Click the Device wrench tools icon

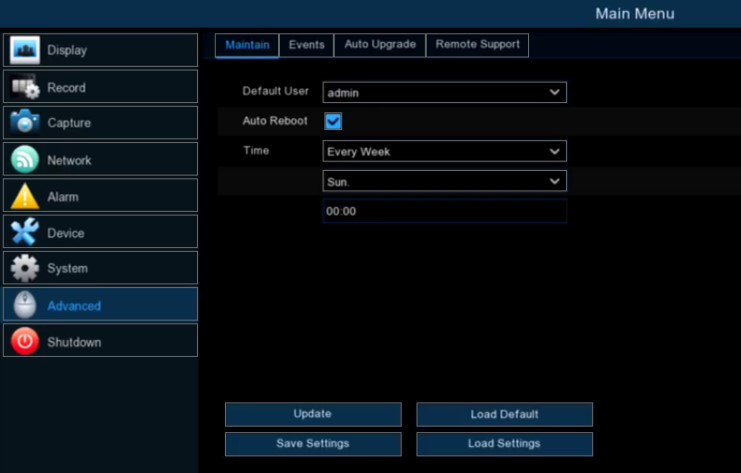point(25,233)
